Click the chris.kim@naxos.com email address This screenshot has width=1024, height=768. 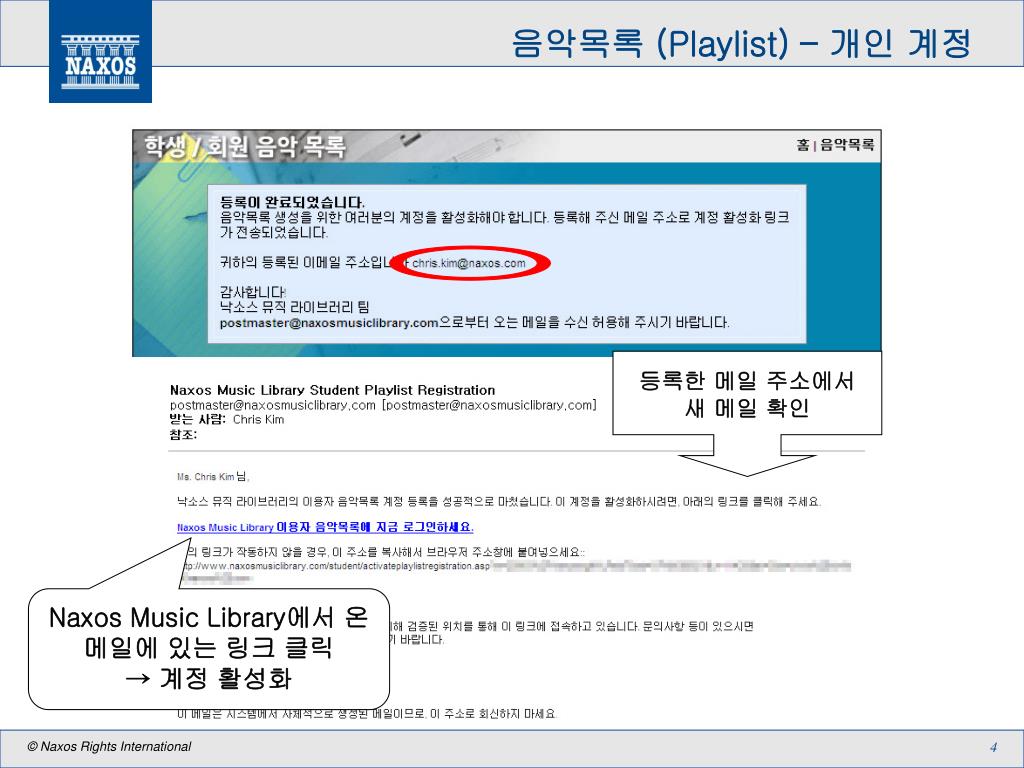point(469,263)
